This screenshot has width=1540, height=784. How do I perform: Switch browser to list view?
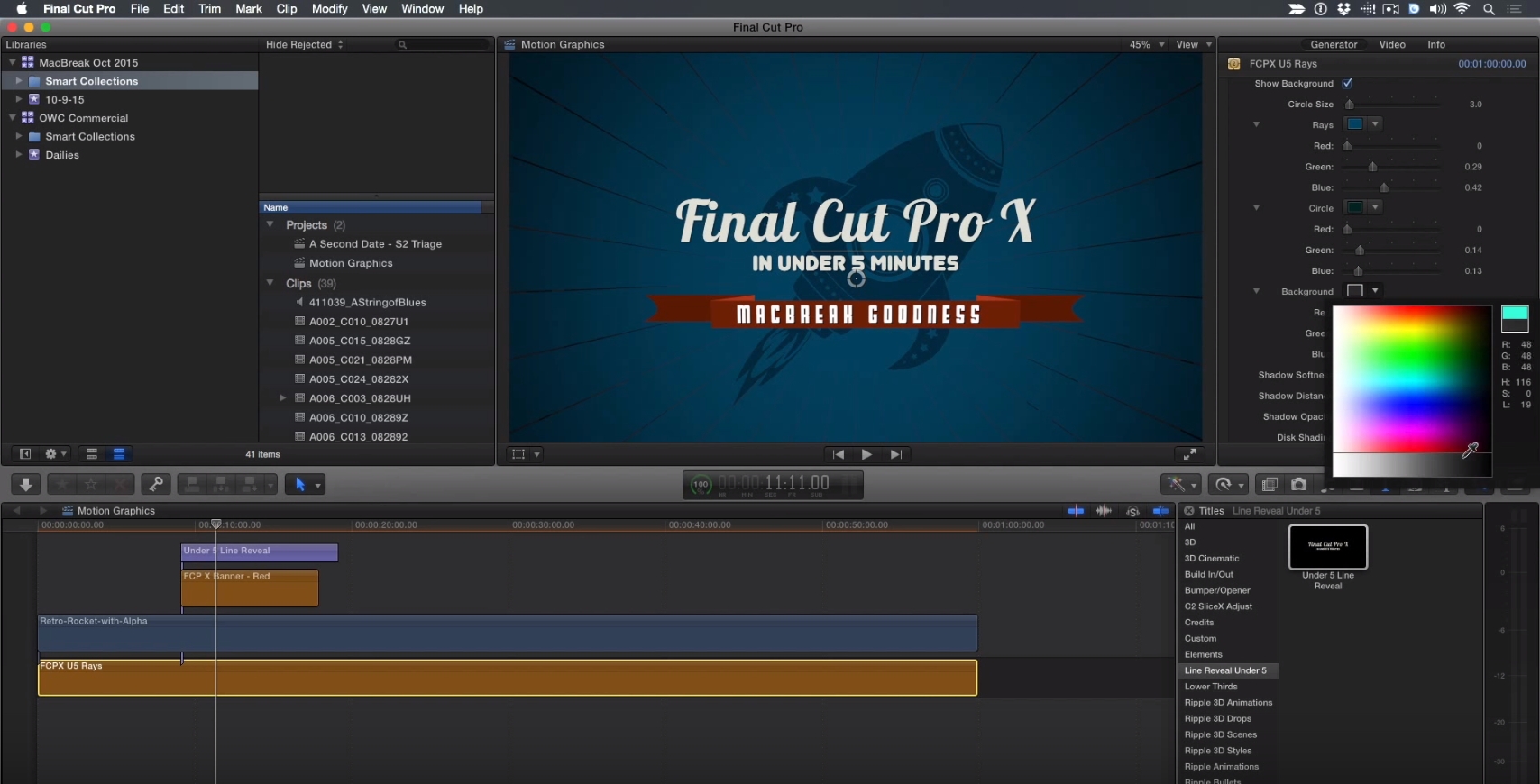pyautogui.click(x=119, y=454)
